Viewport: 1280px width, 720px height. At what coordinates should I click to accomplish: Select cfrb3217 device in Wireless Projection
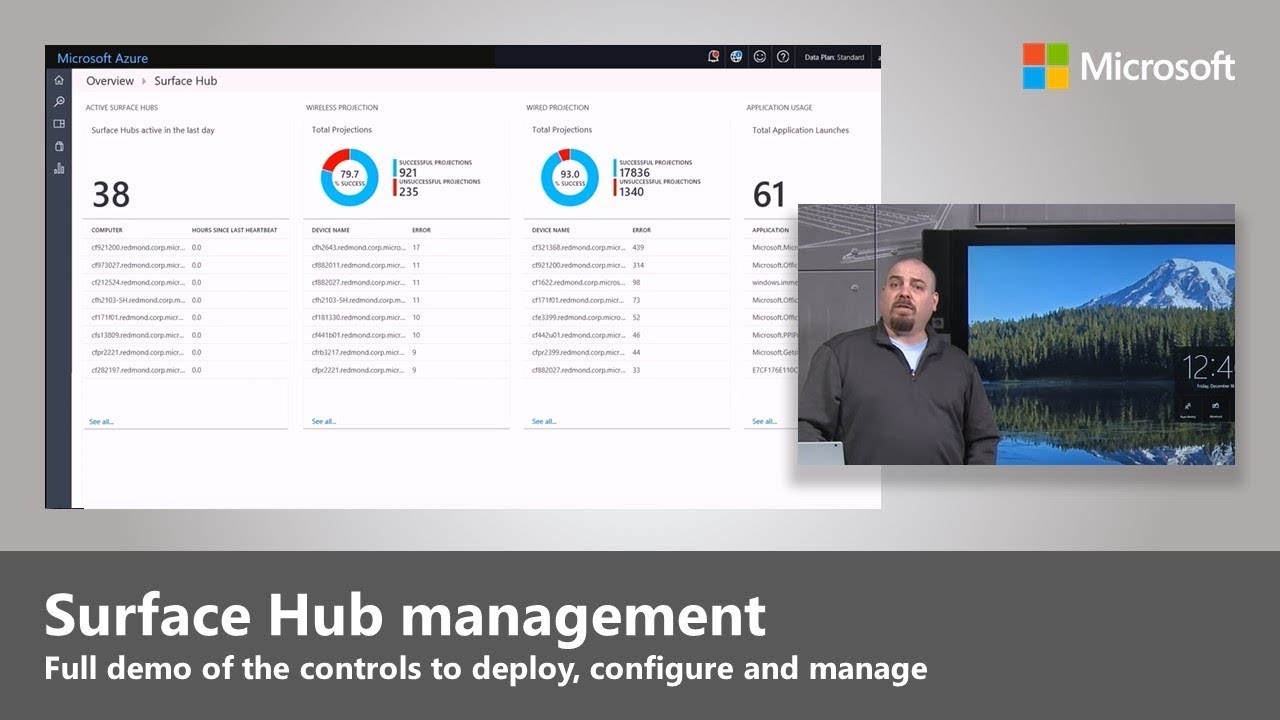[406, 352]
